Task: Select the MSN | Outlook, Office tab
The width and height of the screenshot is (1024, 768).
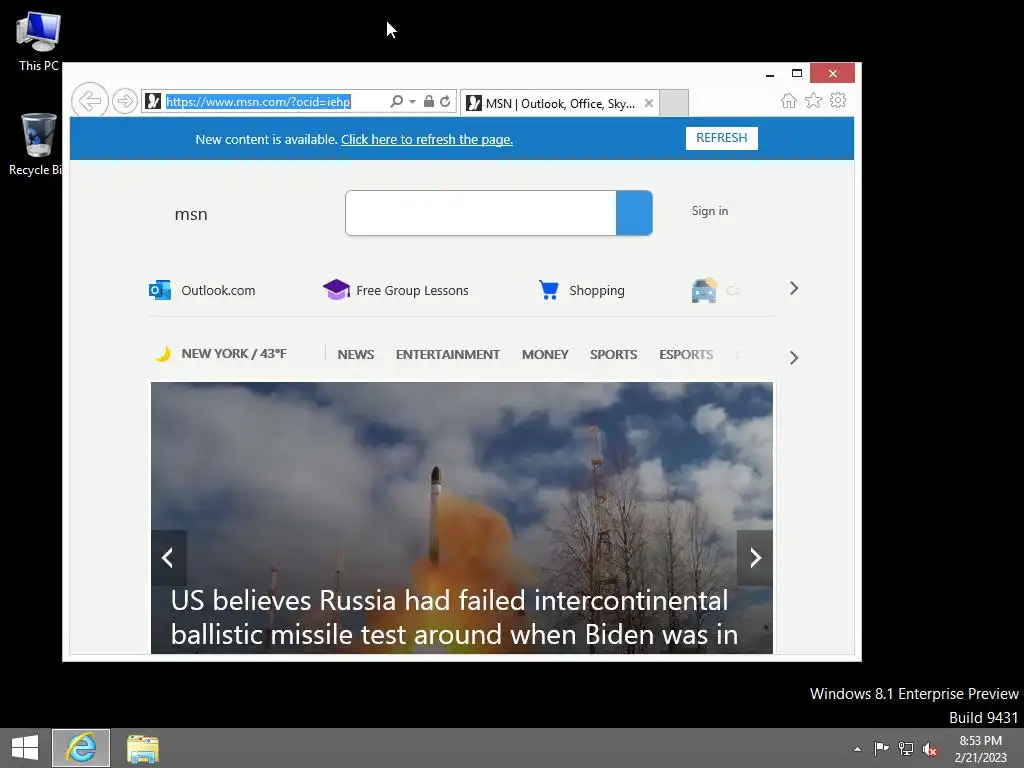Action: tap(559, 103)
